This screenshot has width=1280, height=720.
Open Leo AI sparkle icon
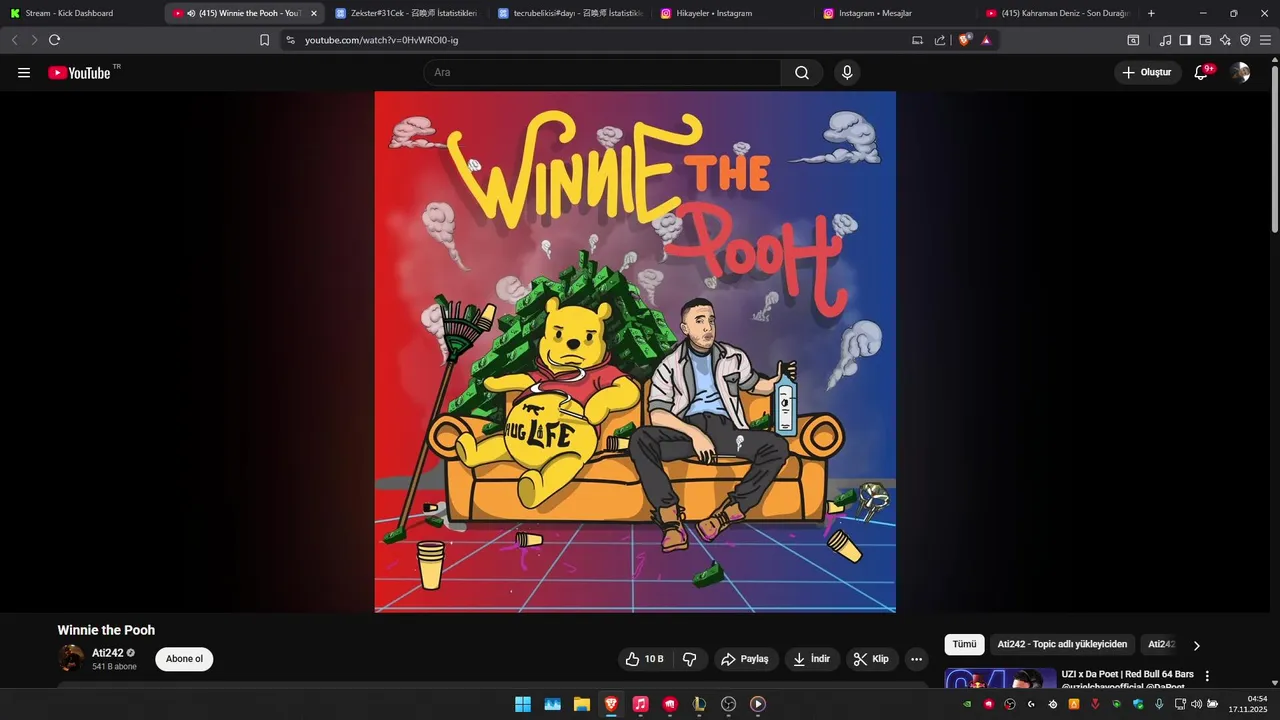coord(1225,40)
